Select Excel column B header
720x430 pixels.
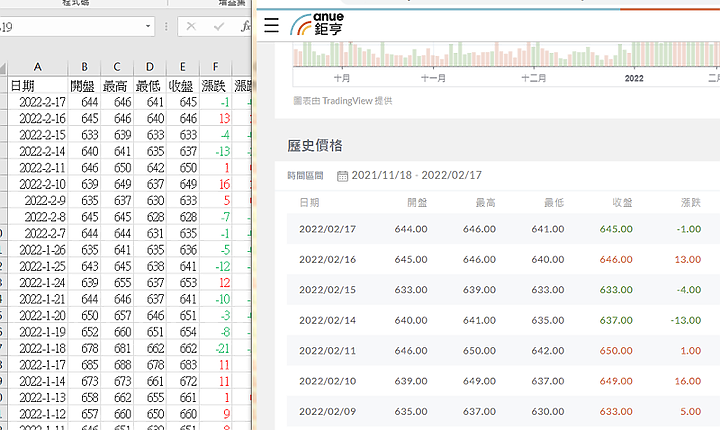[x=84, y=67]
